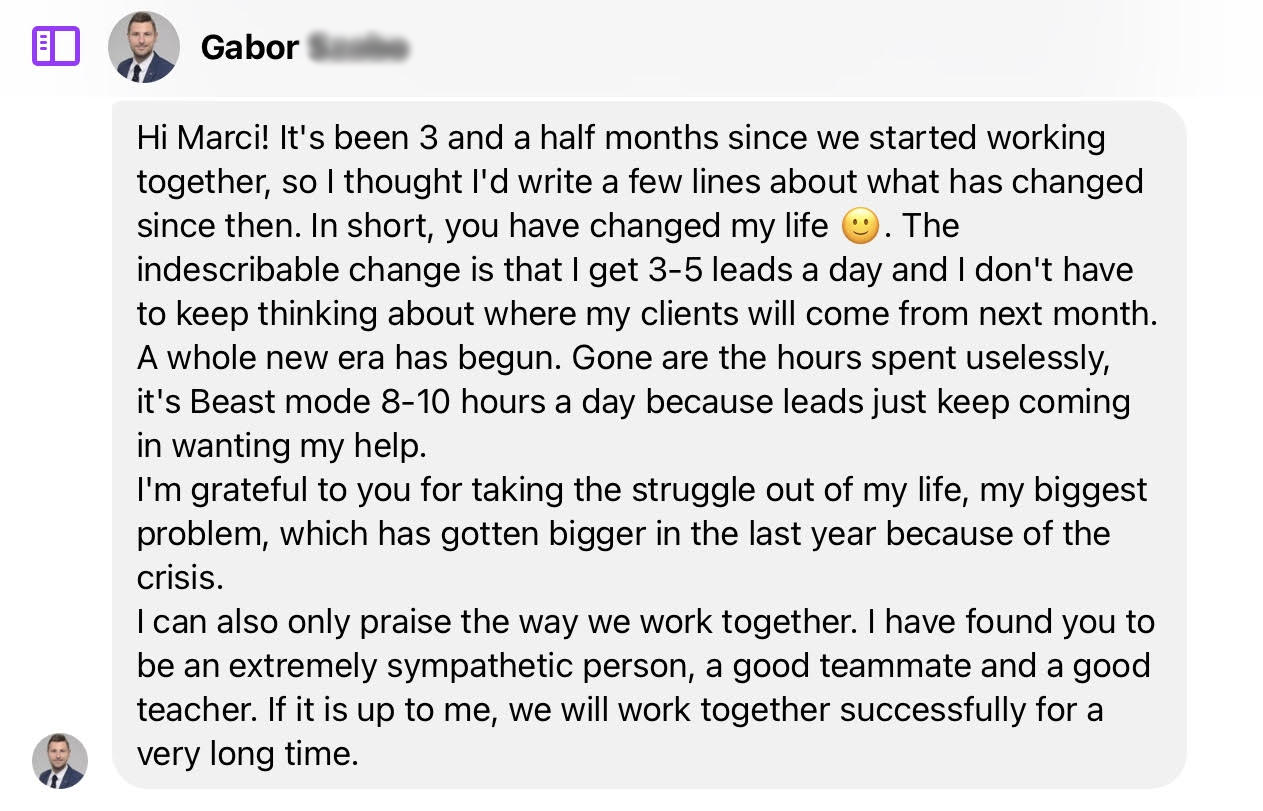Click the closing words "very long time."

pyautogui.click(x=247, y=753)
